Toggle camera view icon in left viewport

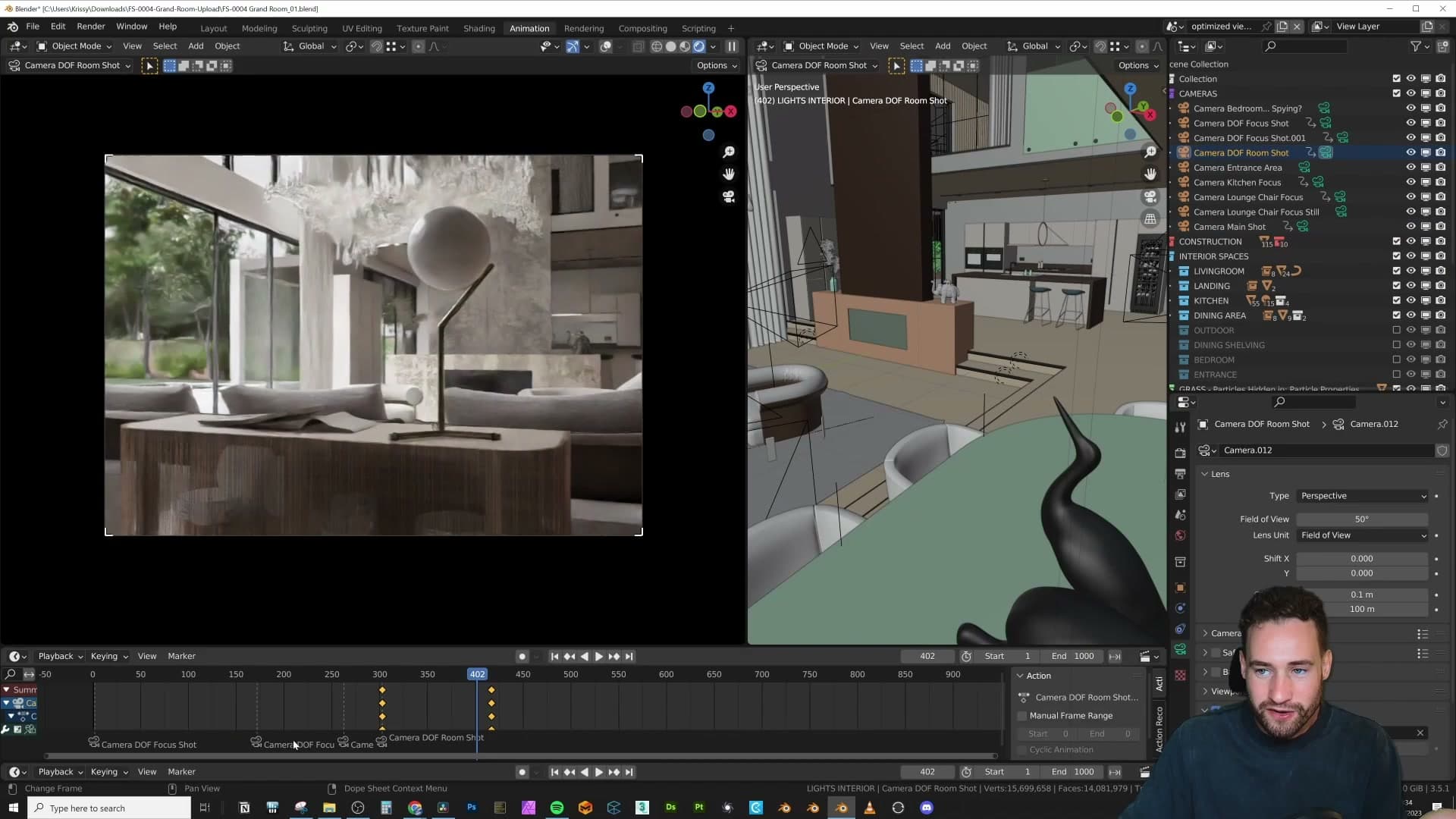(729, 196)
